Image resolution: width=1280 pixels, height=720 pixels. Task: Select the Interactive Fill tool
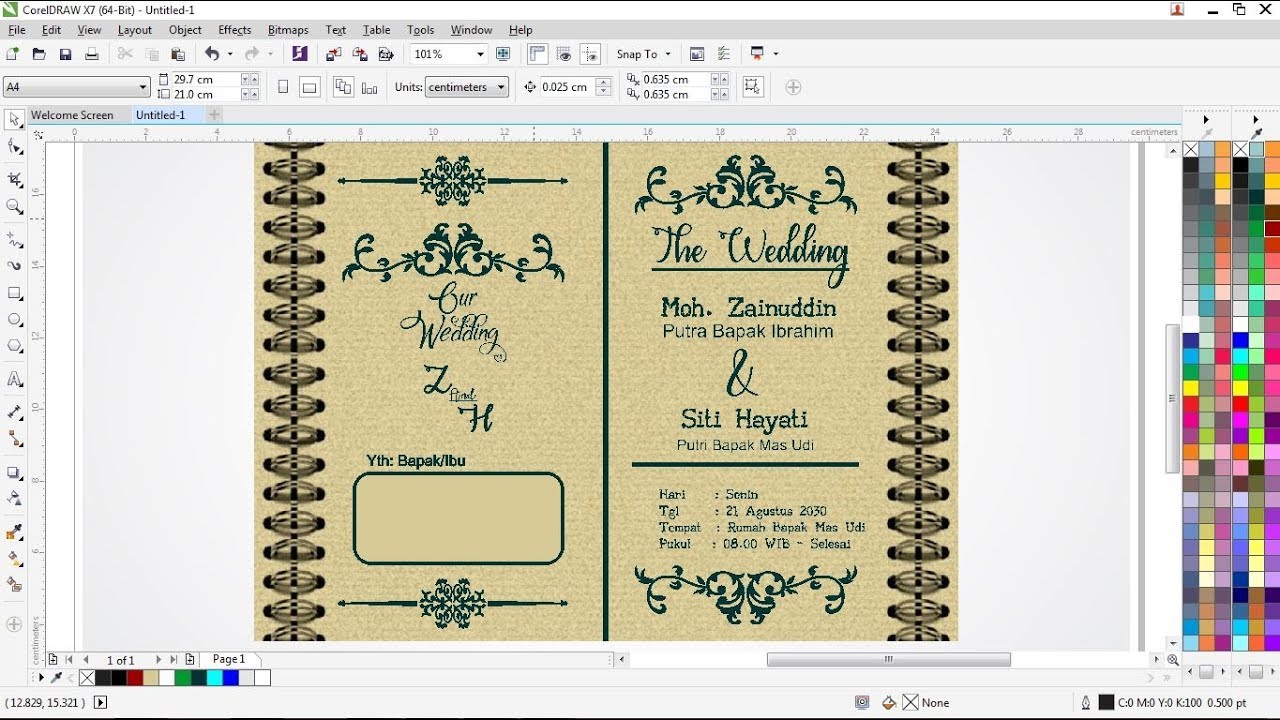point(14,558)
